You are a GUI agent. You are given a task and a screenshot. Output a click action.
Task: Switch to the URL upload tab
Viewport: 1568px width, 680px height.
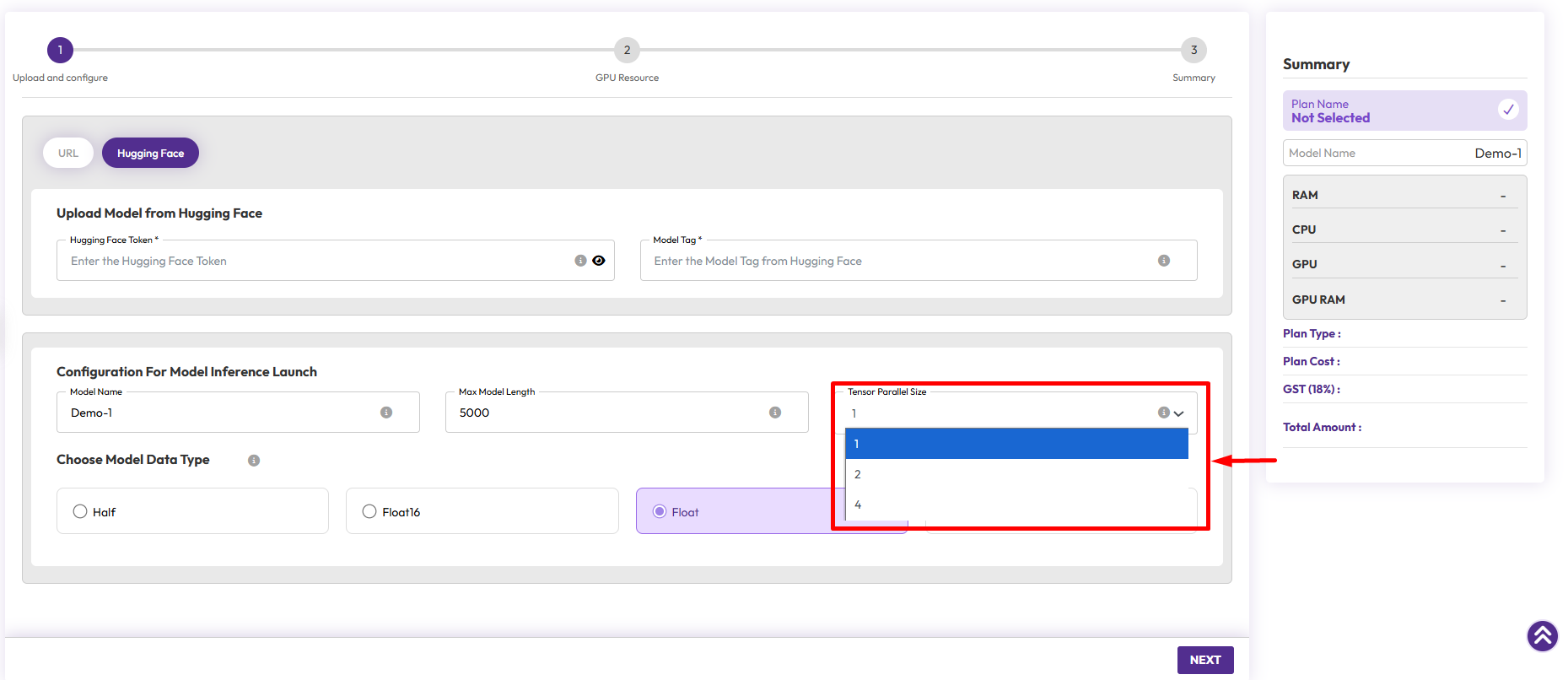pos(68,154)
